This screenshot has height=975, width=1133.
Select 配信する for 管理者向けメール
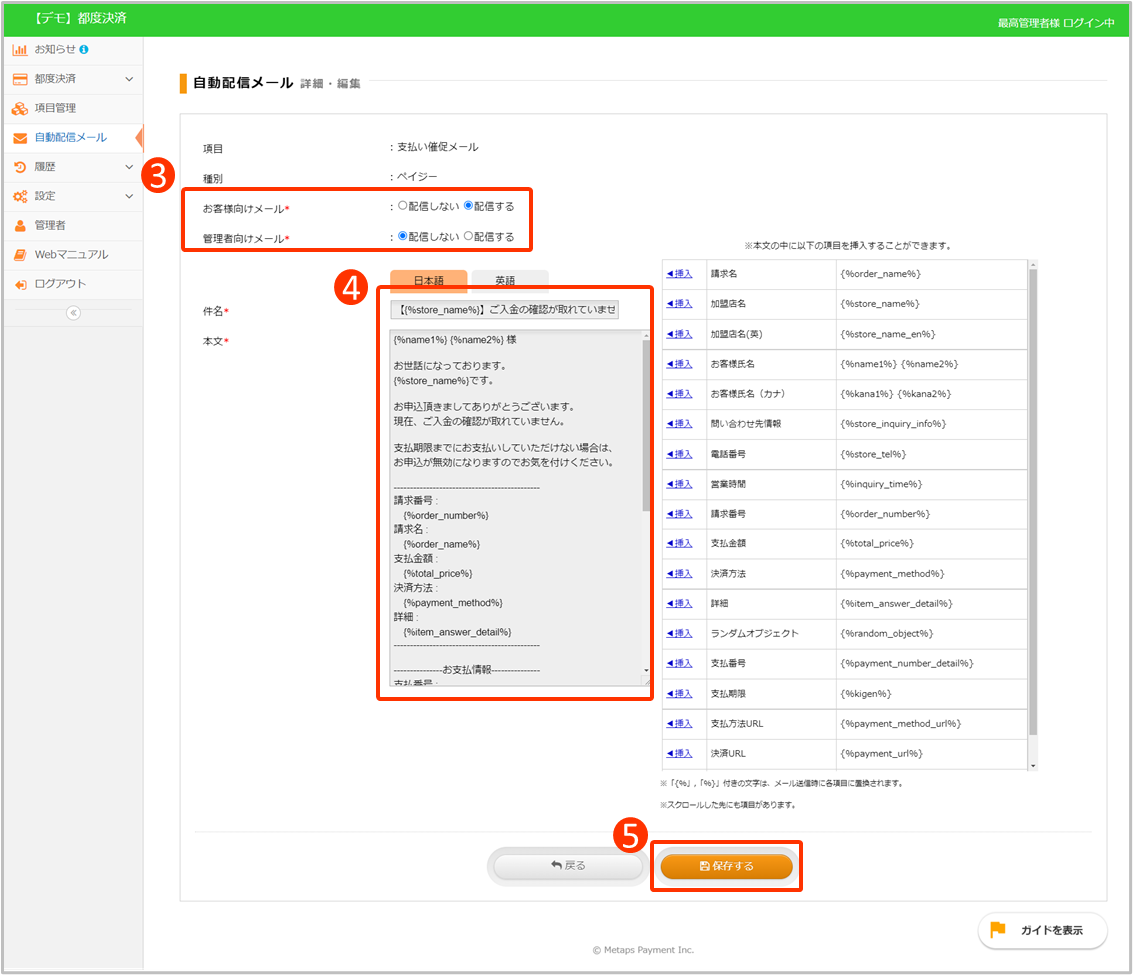tap(469, 237)
